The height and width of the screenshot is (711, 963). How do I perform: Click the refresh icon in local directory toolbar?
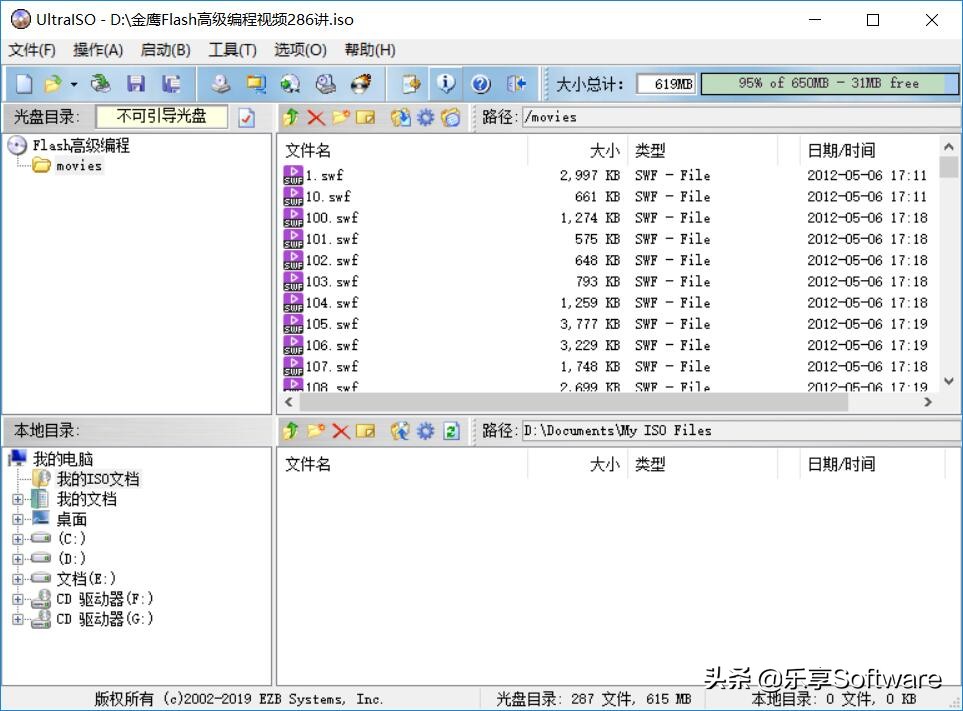449,430
